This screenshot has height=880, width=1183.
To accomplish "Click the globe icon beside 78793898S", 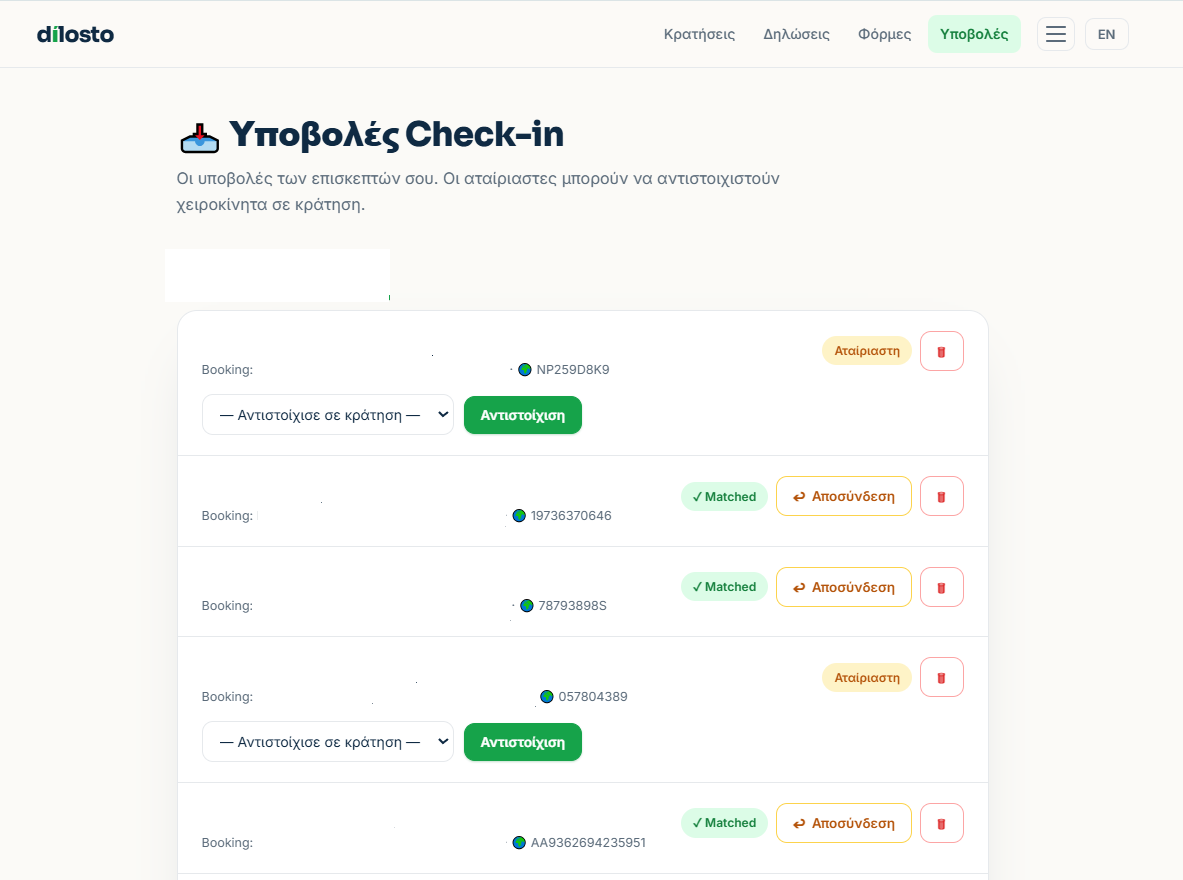I will pos(527,605).
